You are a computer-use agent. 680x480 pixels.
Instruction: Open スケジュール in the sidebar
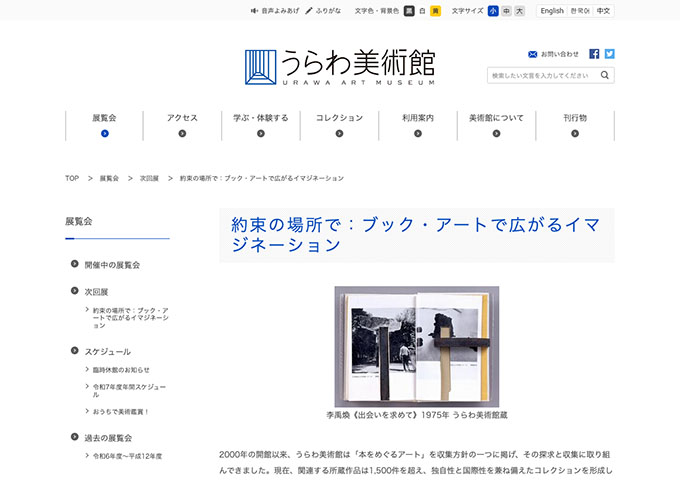pyautogui.click(x=108, y=352)
